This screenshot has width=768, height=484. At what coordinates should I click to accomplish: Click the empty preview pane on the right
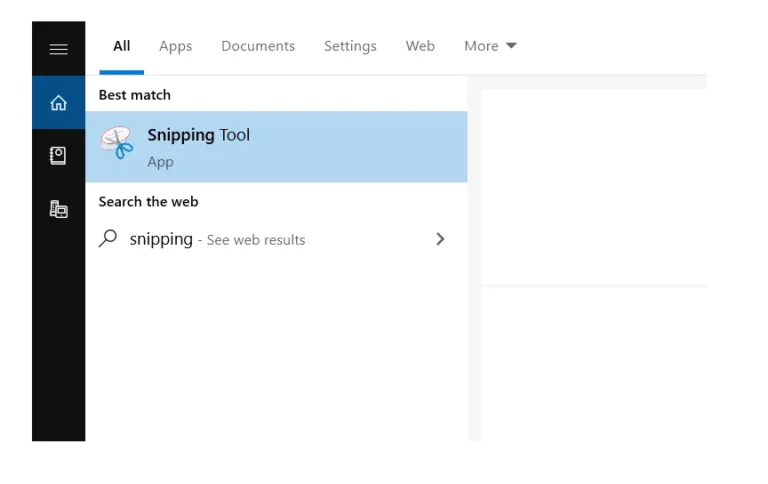594,187
